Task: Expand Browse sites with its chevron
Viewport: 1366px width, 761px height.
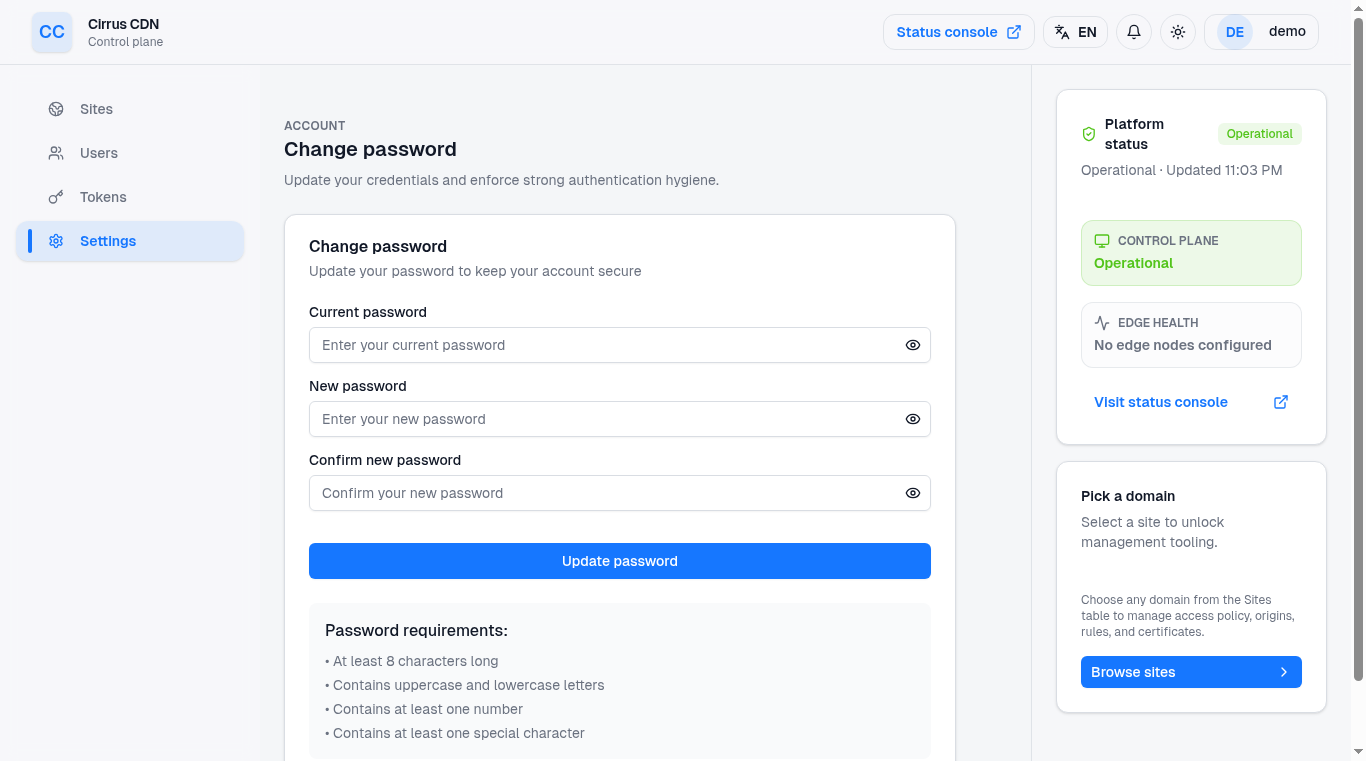Action: (x=1284, y=672)
